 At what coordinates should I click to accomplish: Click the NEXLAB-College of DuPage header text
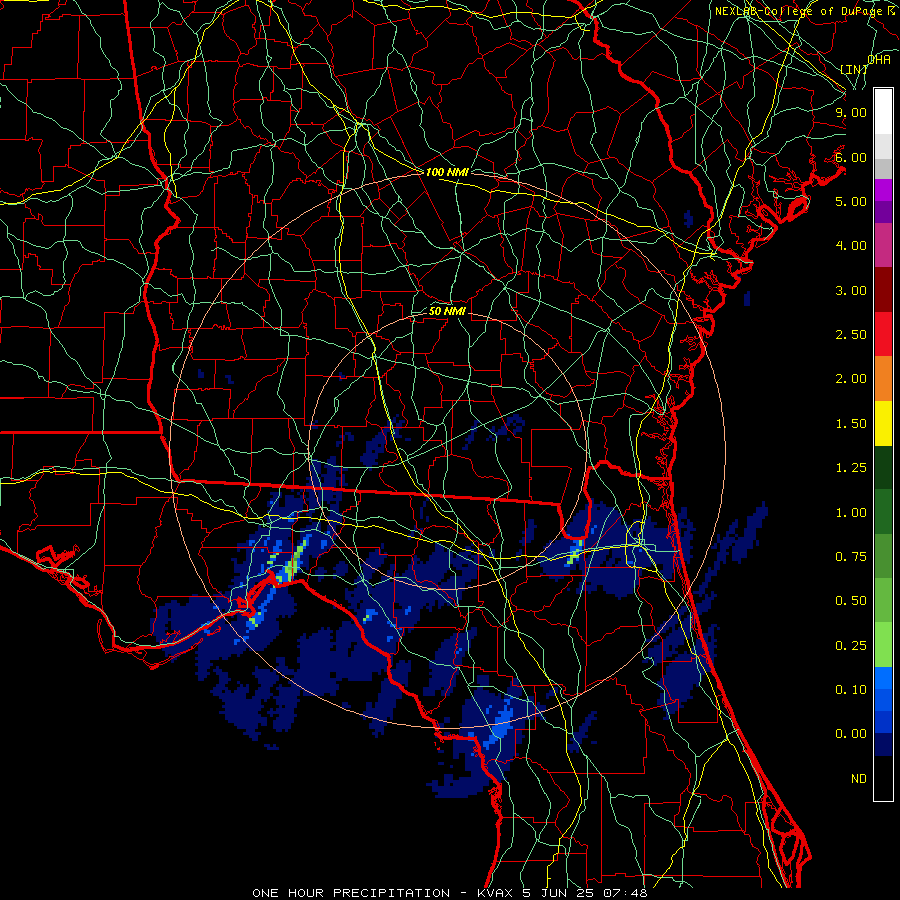pos(800,11)
